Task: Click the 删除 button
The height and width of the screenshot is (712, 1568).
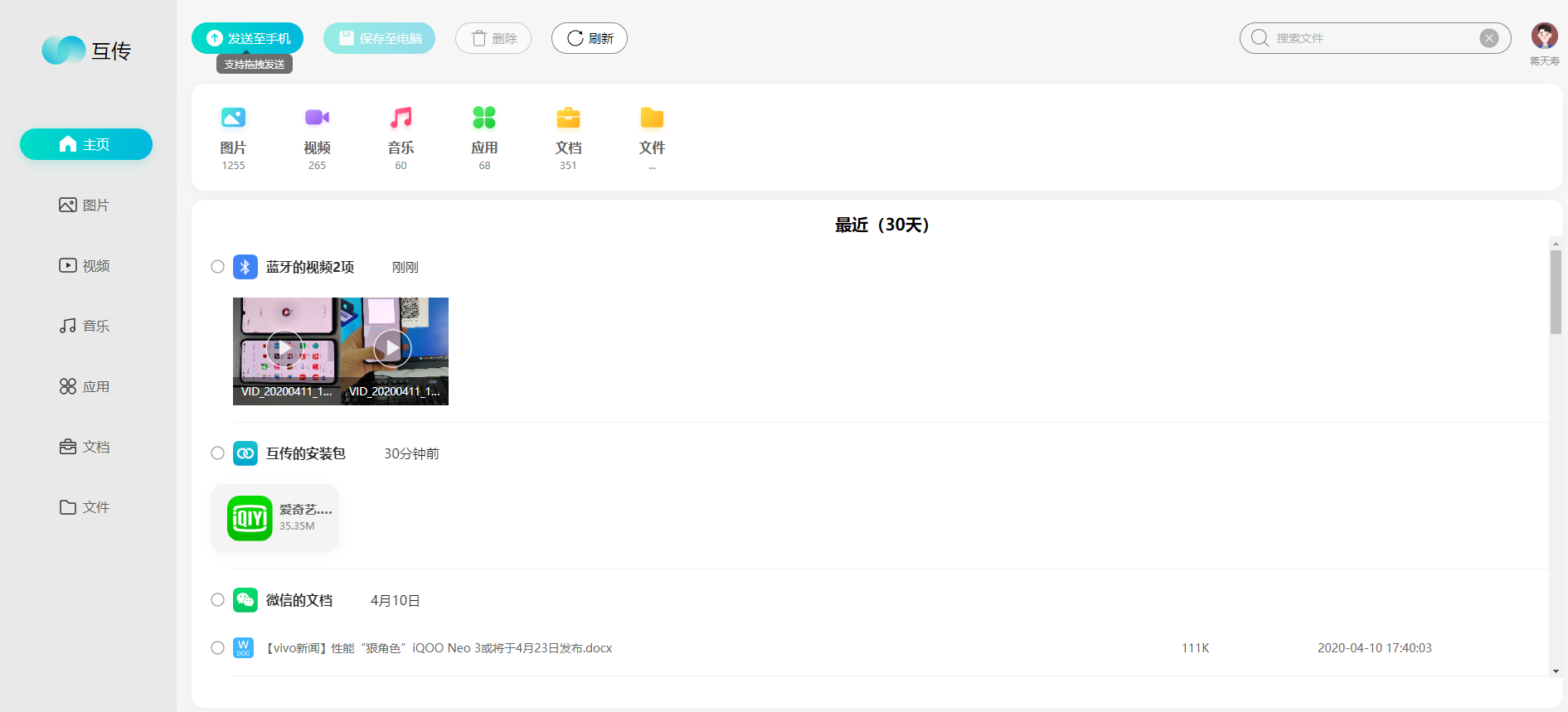Action: 493,38
